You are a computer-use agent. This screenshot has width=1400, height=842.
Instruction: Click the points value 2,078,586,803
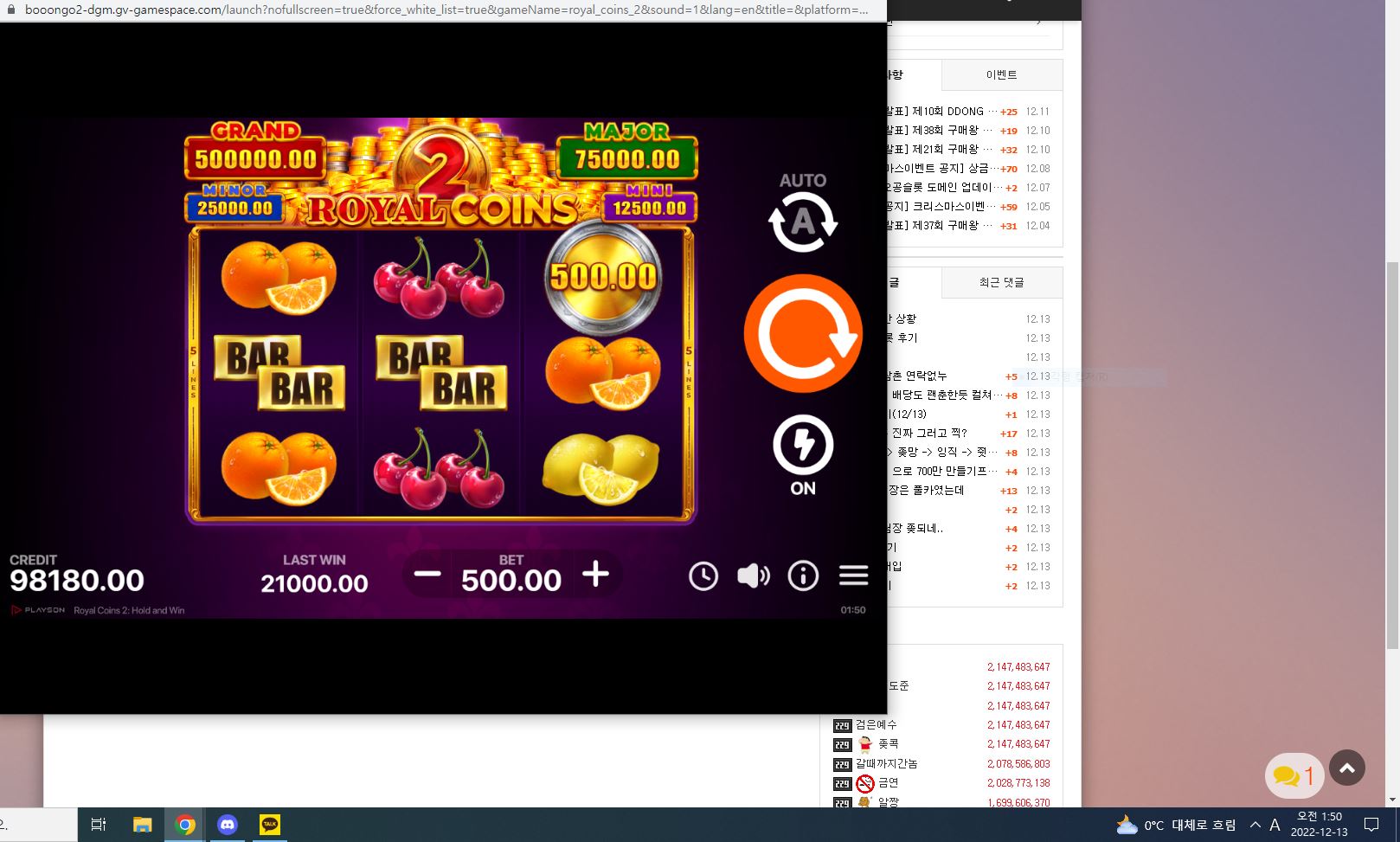pos(1018,764)
